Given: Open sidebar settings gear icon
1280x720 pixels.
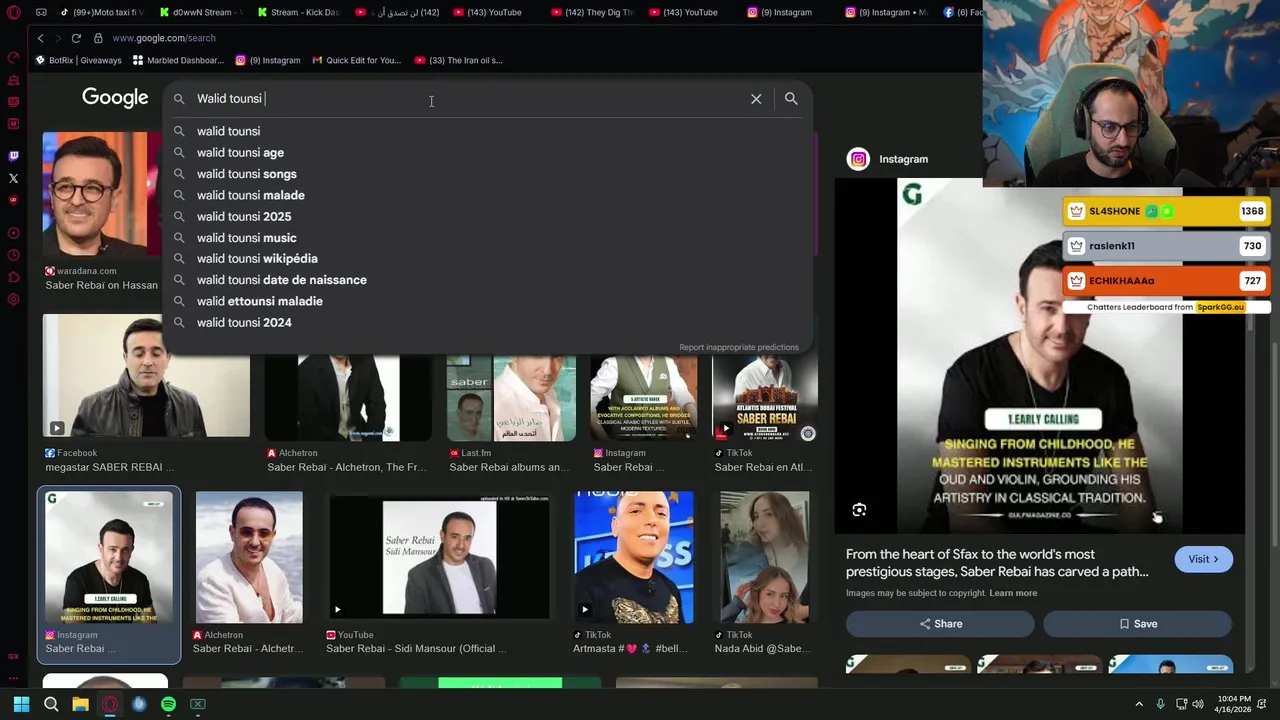Looking at the screenshot, I should [x=13, y=299].
